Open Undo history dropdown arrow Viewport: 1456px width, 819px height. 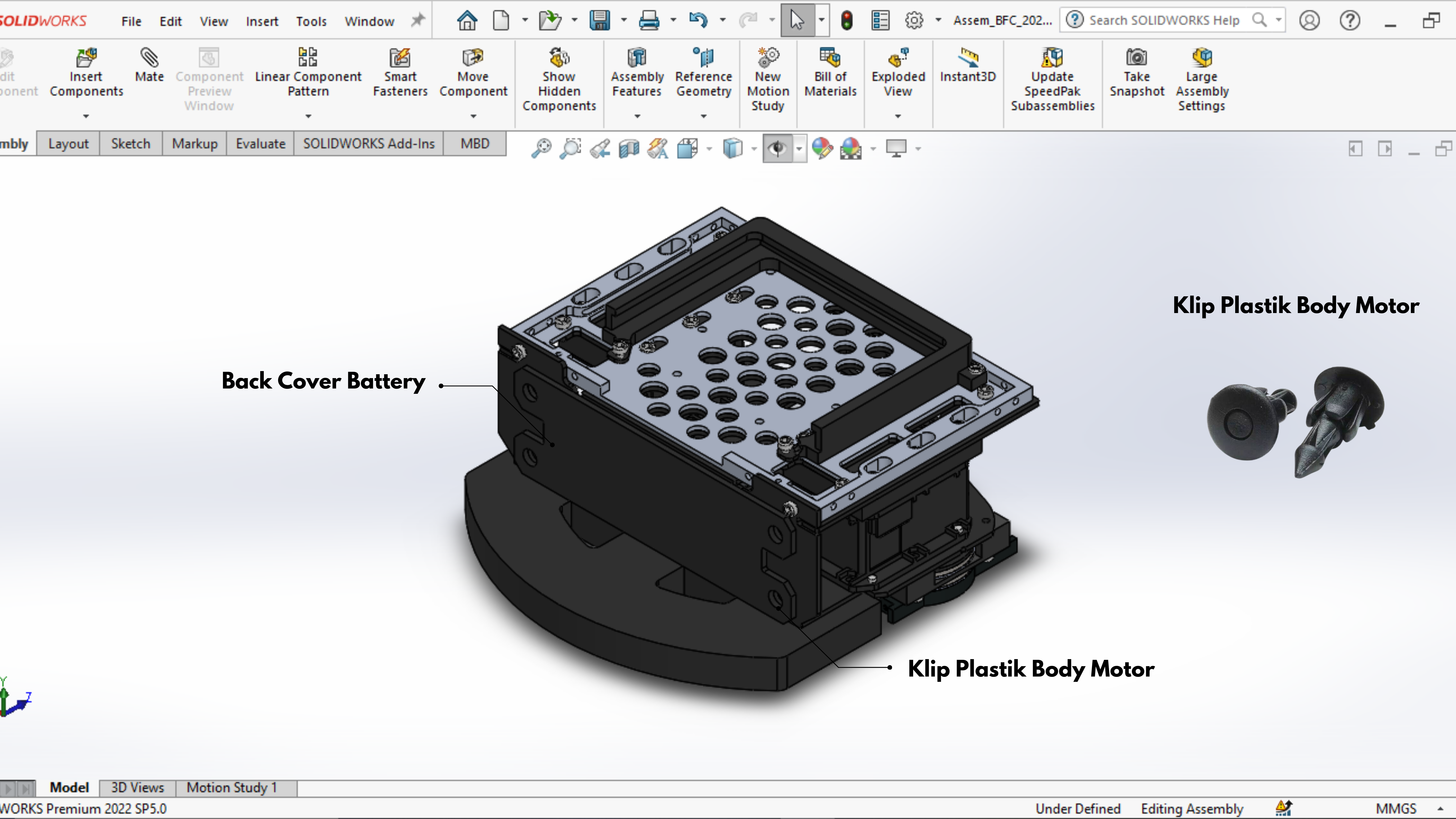pos(722,20)
